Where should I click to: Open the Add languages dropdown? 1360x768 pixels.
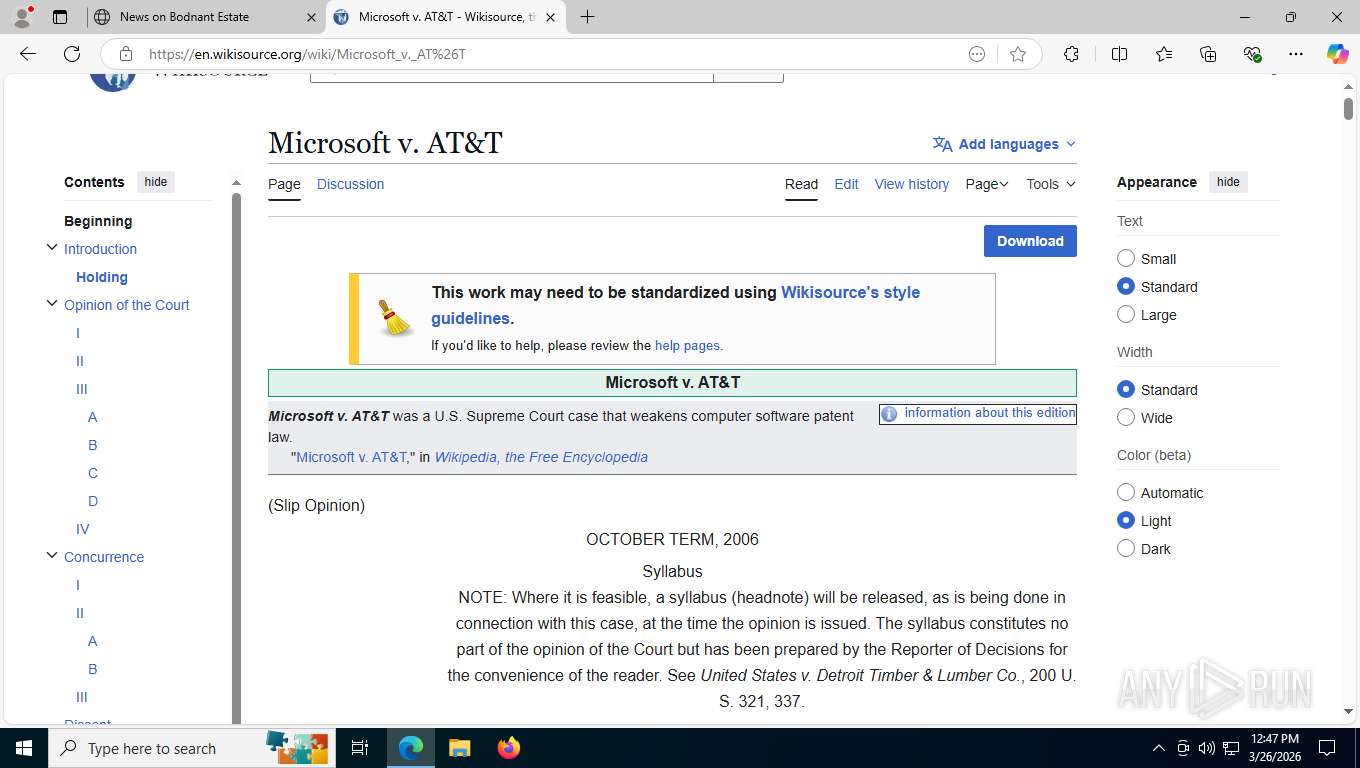[x=1004, y=144]
